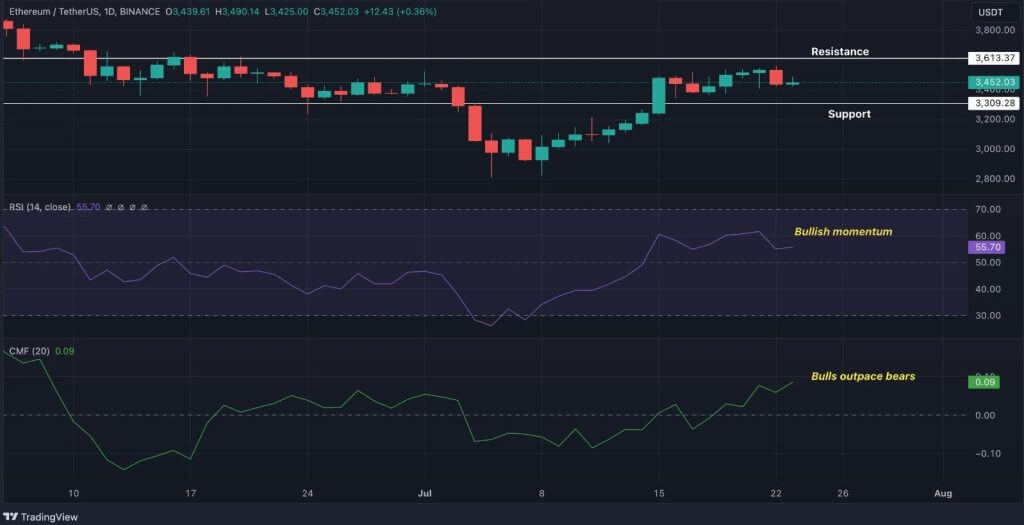The image size is (1024, 525).
Task: Select the Support text label
Action: pyautogui.click(x=849, y=114)
